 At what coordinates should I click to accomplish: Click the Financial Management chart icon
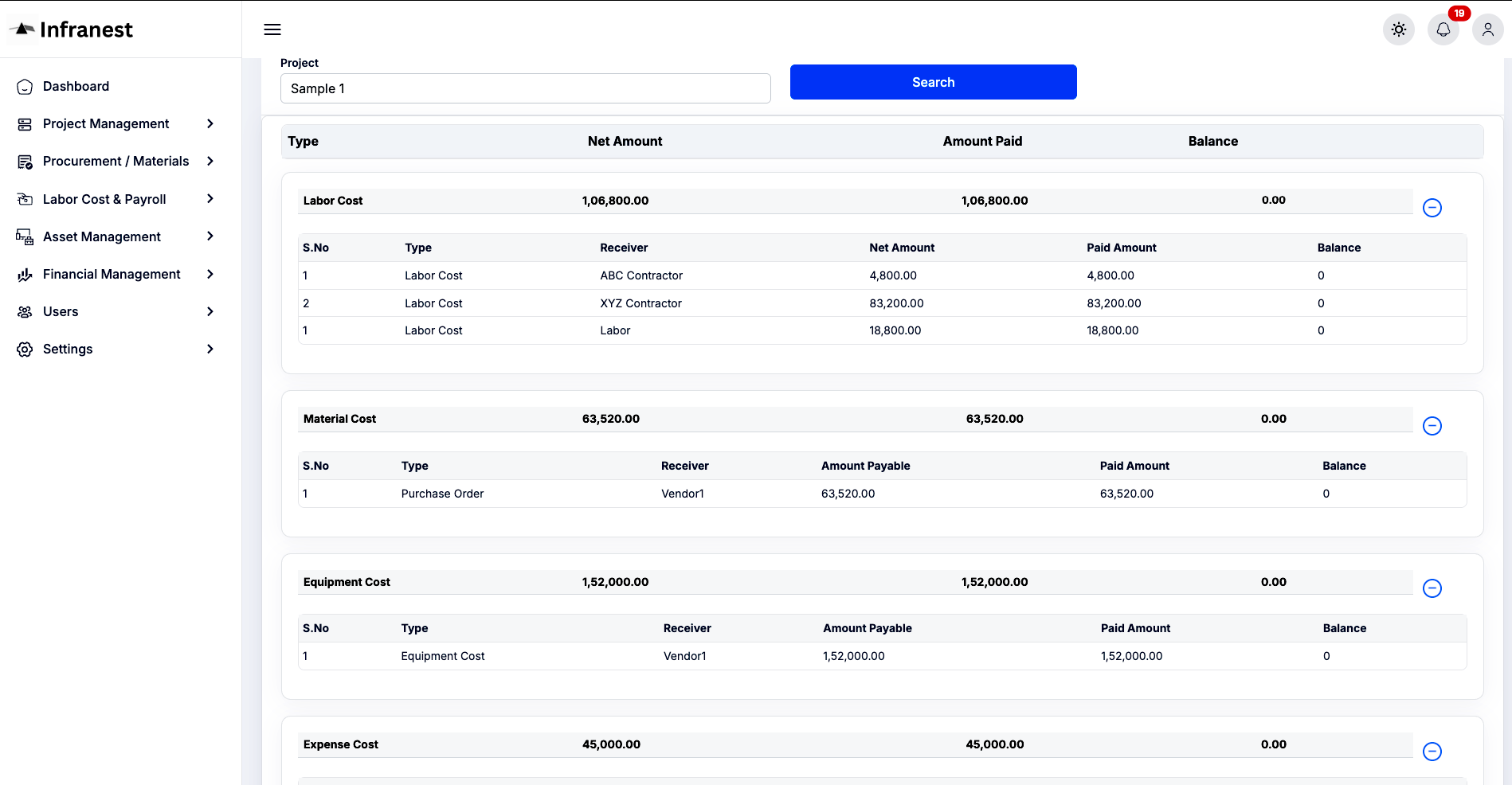tap(25, 274)
